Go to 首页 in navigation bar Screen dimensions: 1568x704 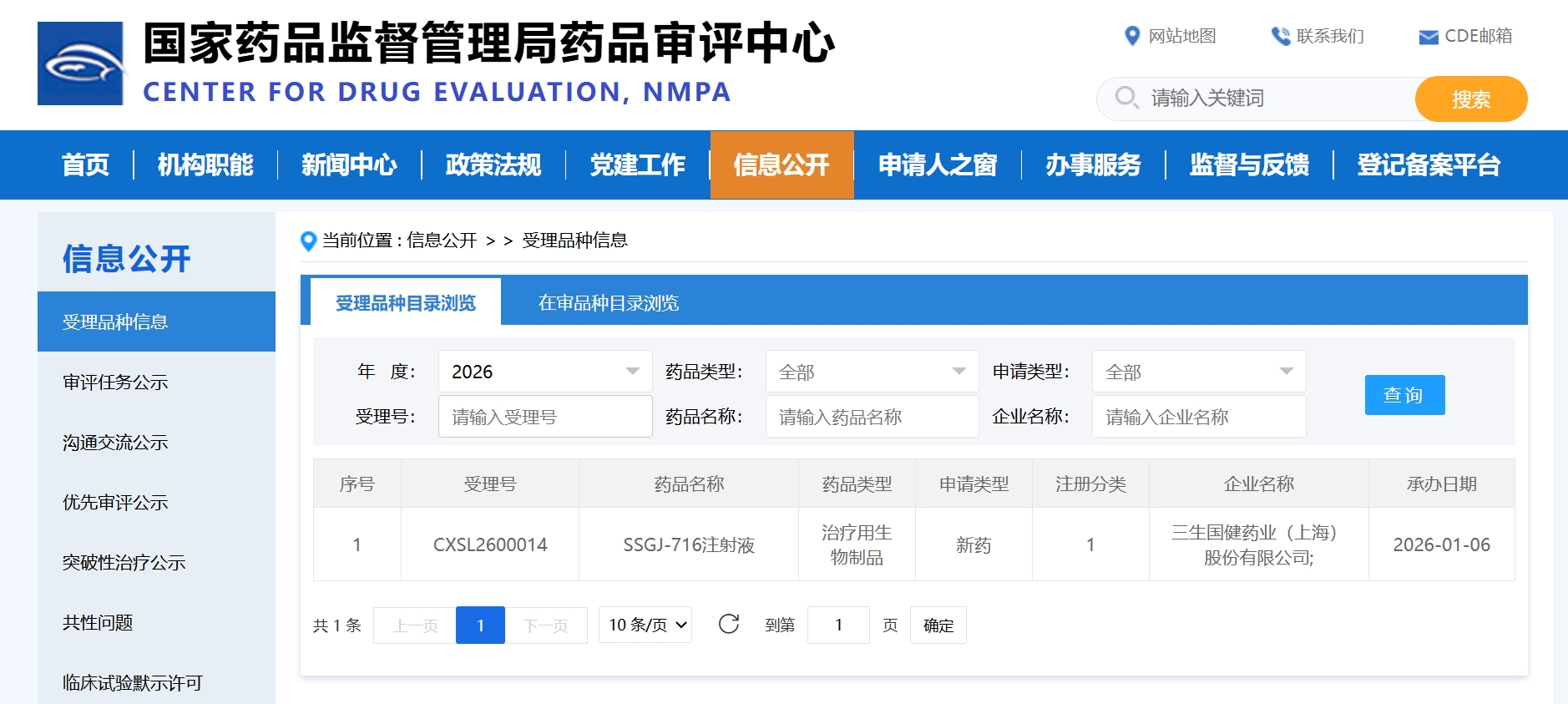[x=85, y=165]
